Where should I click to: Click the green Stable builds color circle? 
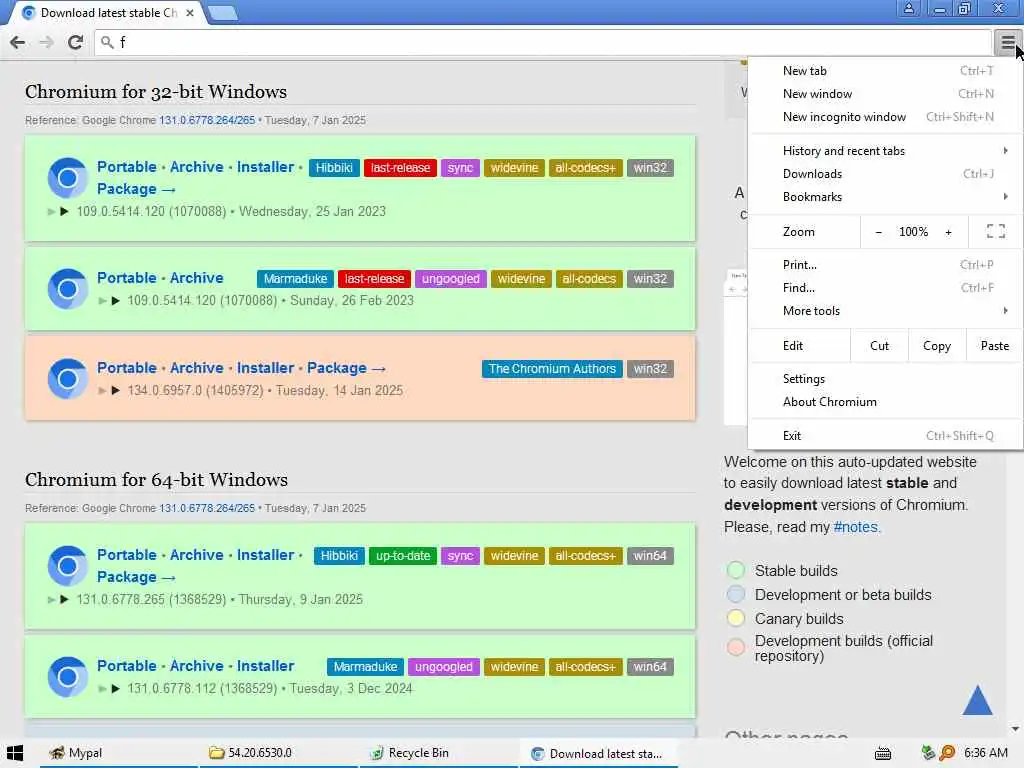click(735, 570)
